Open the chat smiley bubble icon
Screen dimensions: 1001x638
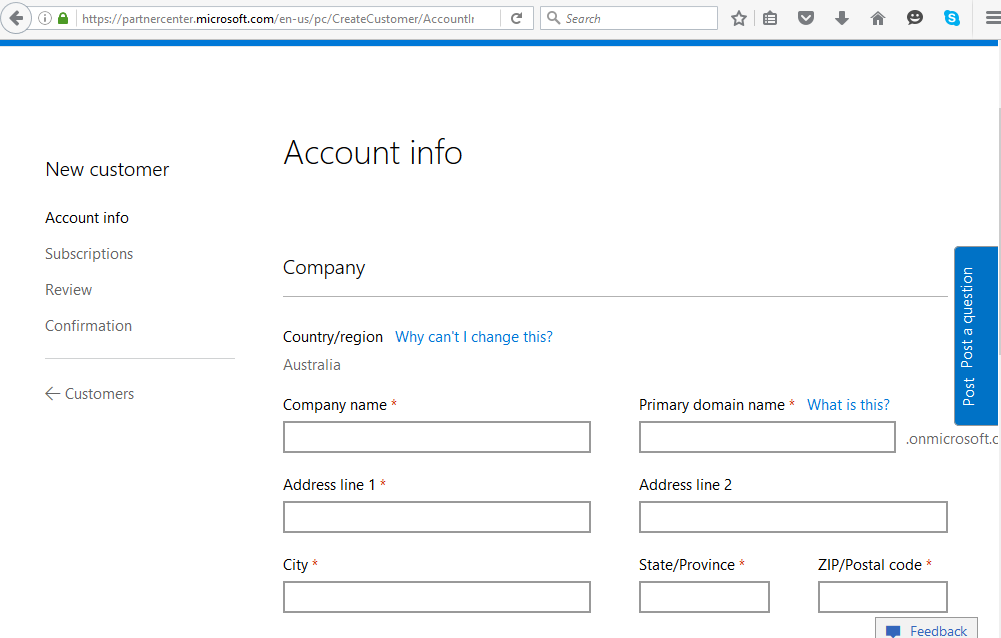pyautogui.click(x=915, y=18)
